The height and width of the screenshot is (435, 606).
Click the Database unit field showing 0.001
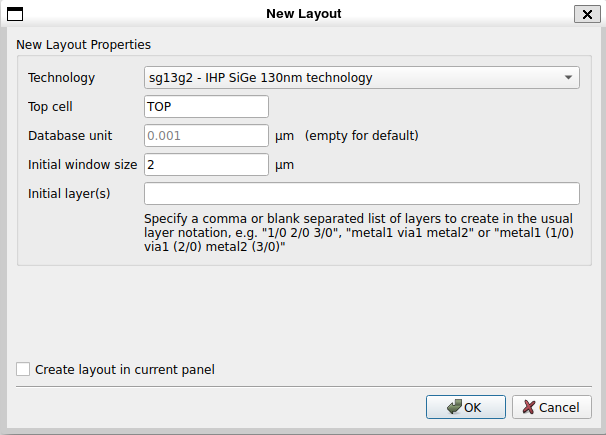click(x=206, y=135)
